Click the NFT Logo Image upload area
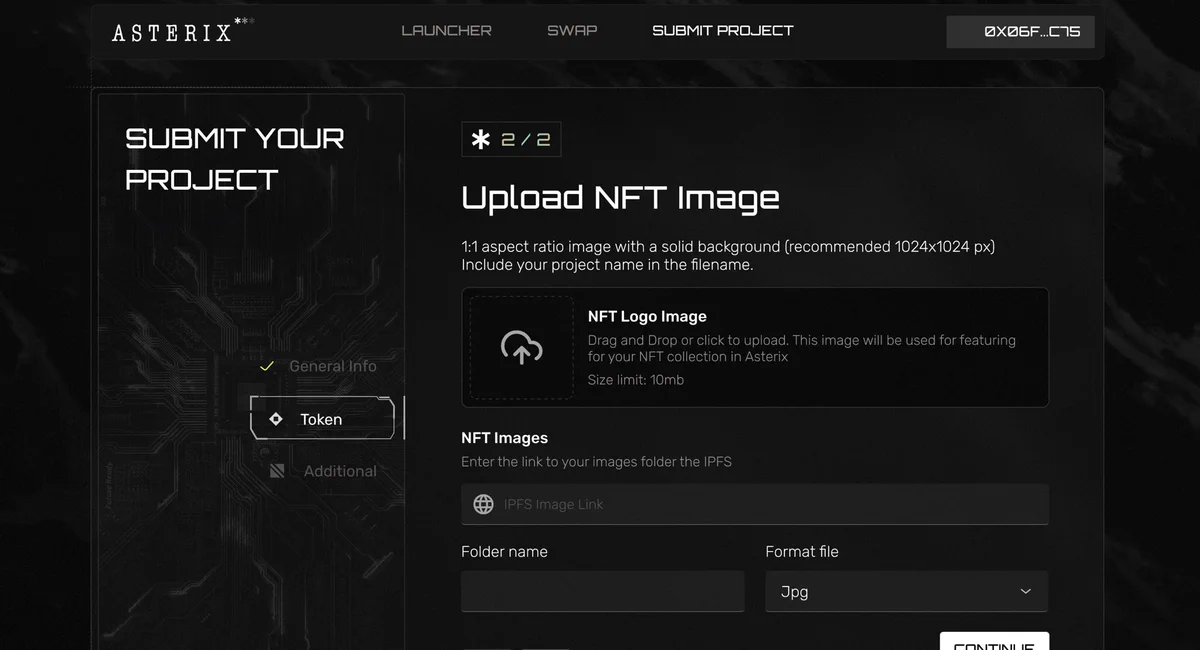The image size is (1200, 650). [x=755, y=347]
